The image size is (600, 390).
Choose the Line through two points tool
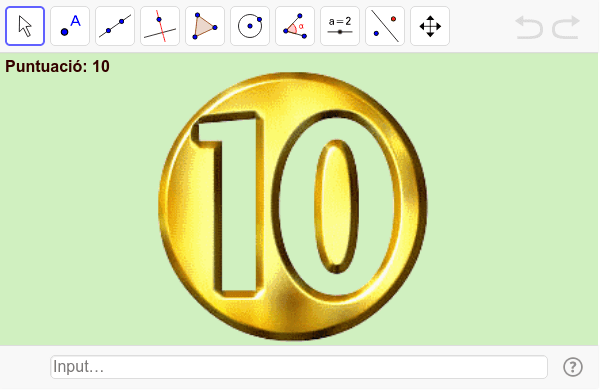115,26
